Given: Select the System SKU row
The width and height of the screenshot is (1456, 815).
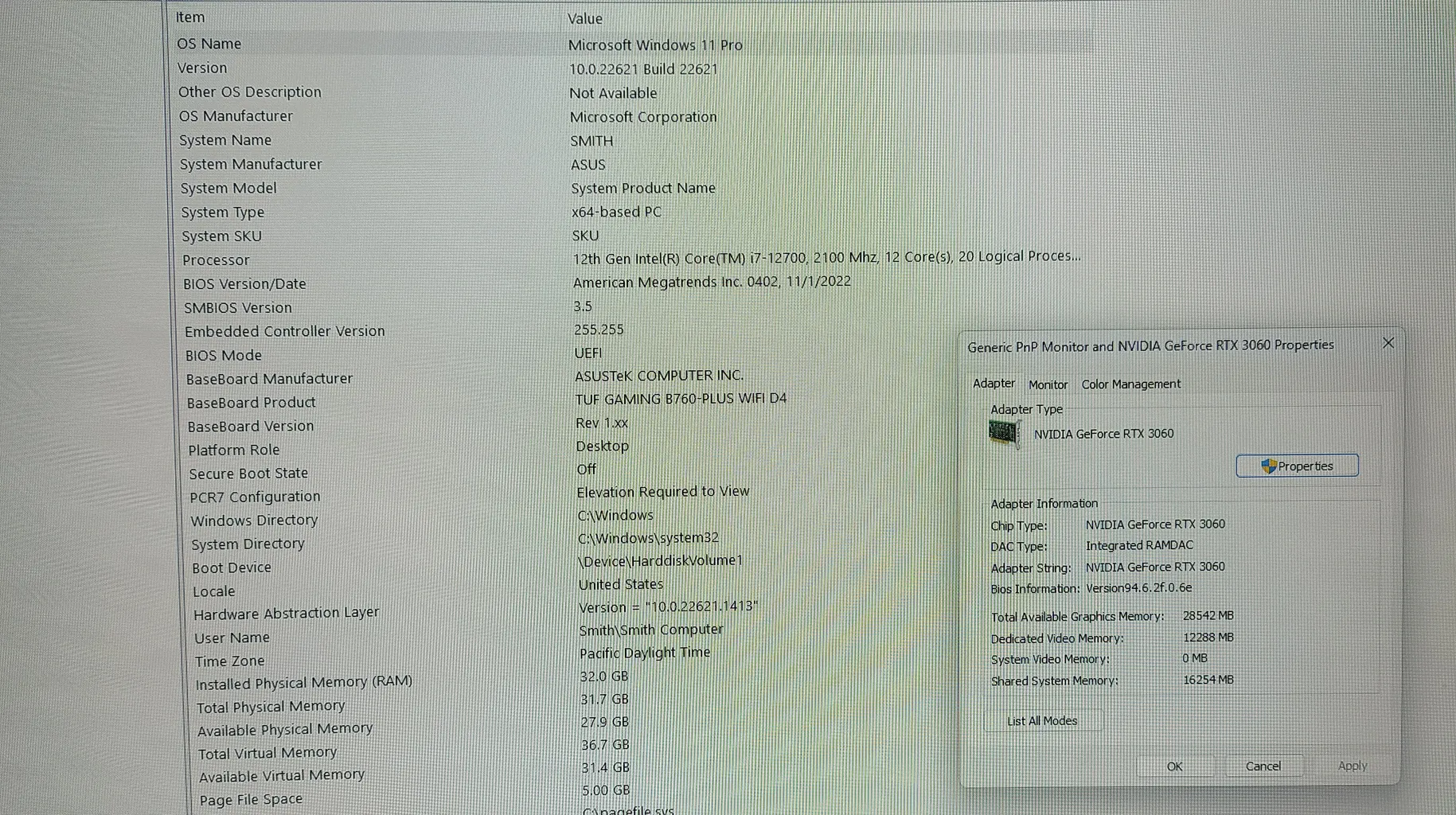Looking at the screenshot, I should click(221, 236).
